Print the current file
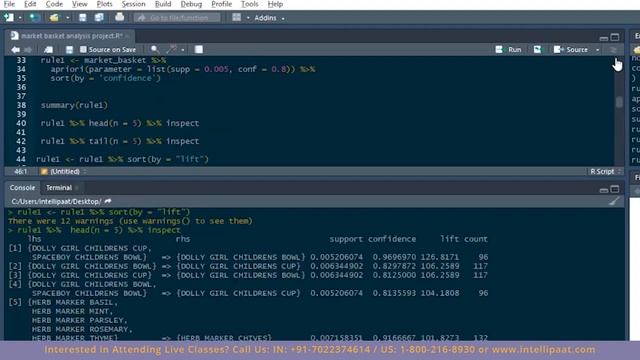The image size is (640, 360). [x=119, y=17]
